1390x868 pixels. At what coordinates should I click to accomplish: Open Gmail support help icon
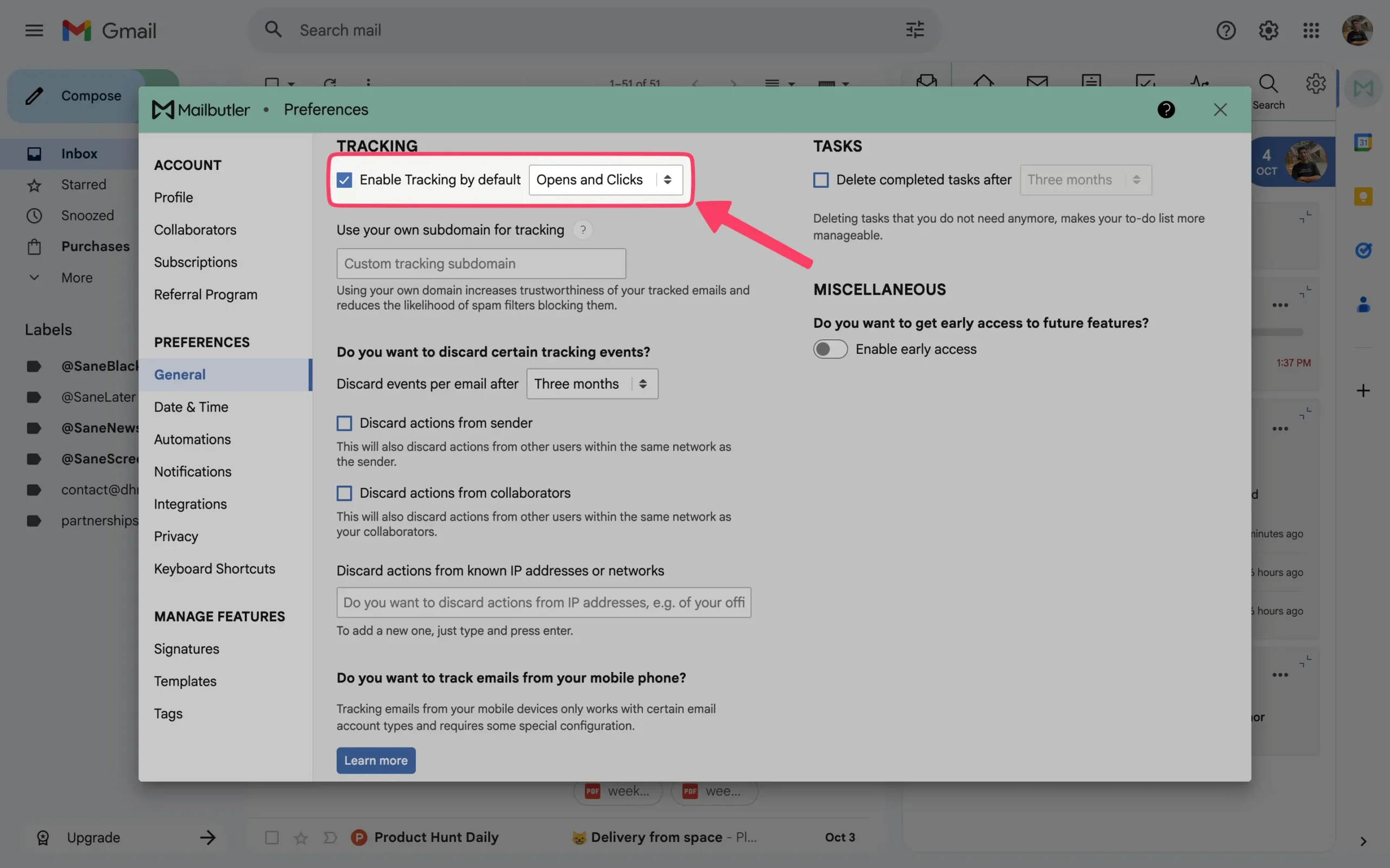coord(1226,30)
